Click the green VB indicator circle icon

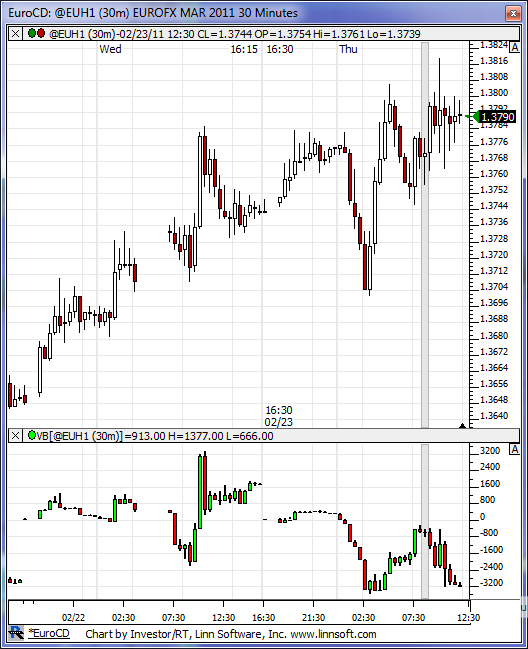[x=32, y=435]
